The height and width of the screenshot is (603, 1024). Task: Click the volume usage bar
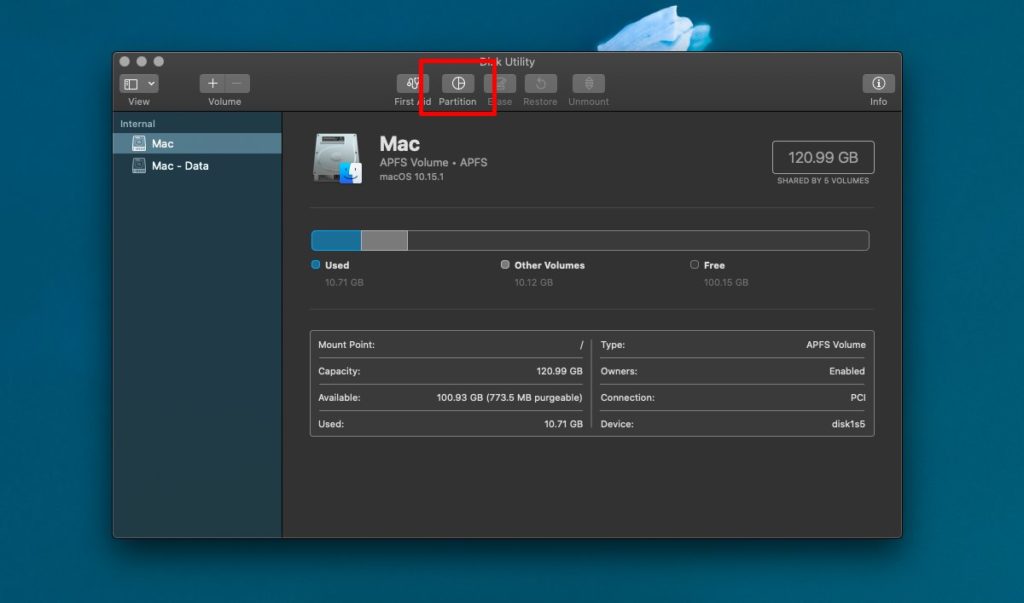590,240
